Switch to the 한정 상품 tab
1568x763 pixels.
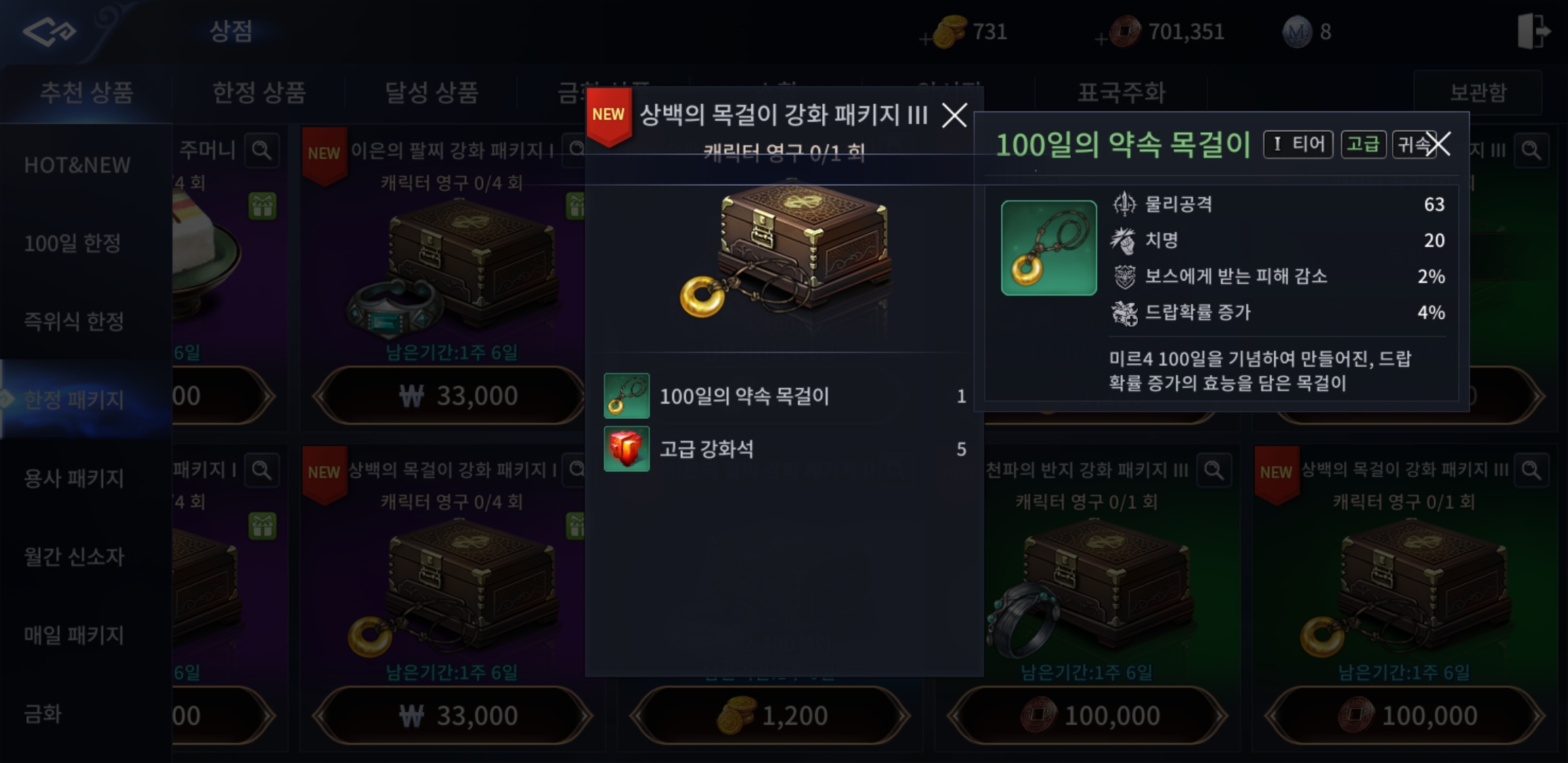tap(259, 93)
